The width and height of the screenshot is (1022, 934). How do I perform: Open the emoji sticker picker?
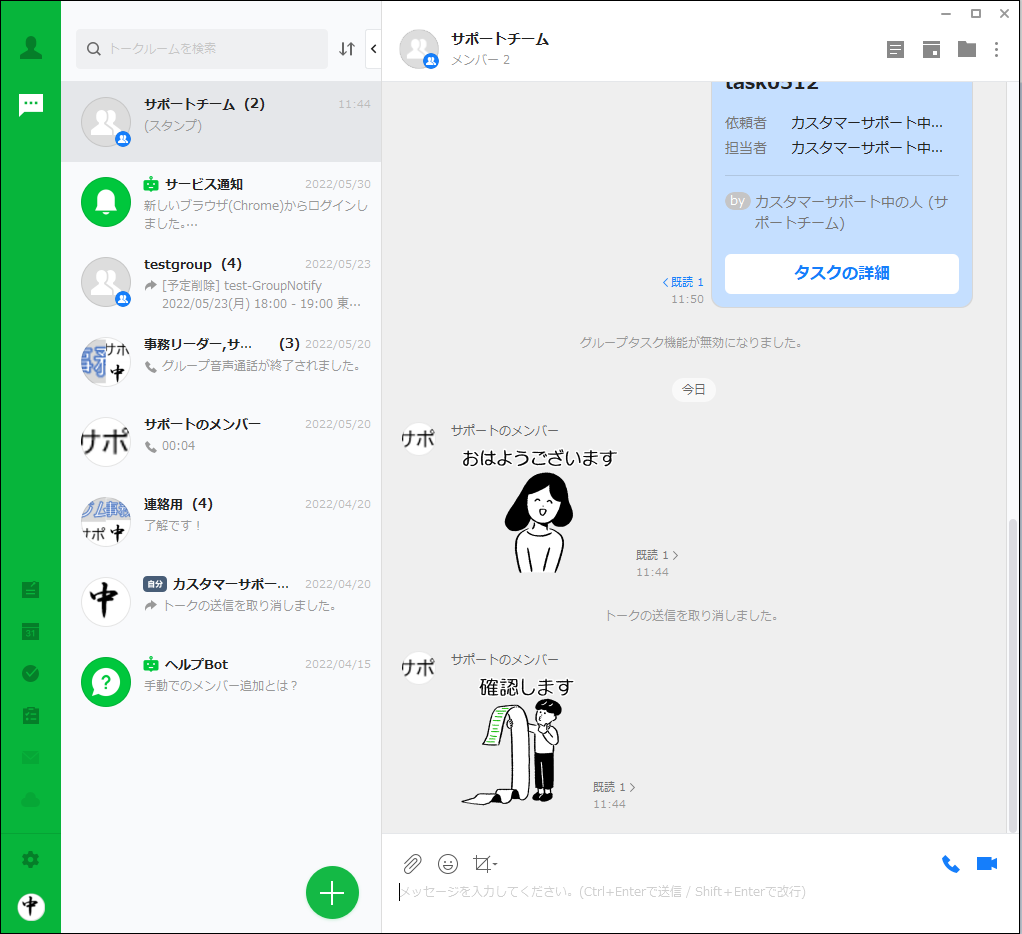(x=448, y=864)
